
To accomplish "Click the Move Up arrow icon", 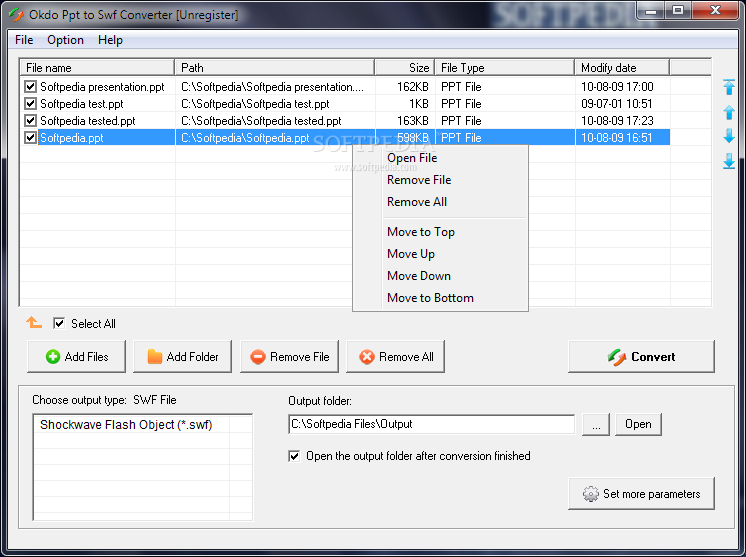I will pos(729,112).
